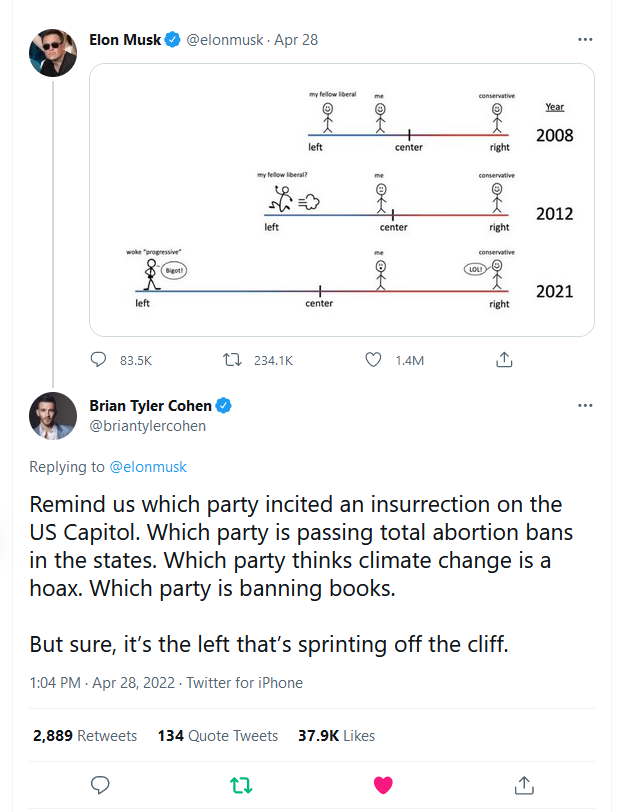The width and height of the screenshot is (629, 812).
Task: View the 37.9K Likes list
Action: tap(337, 735)
